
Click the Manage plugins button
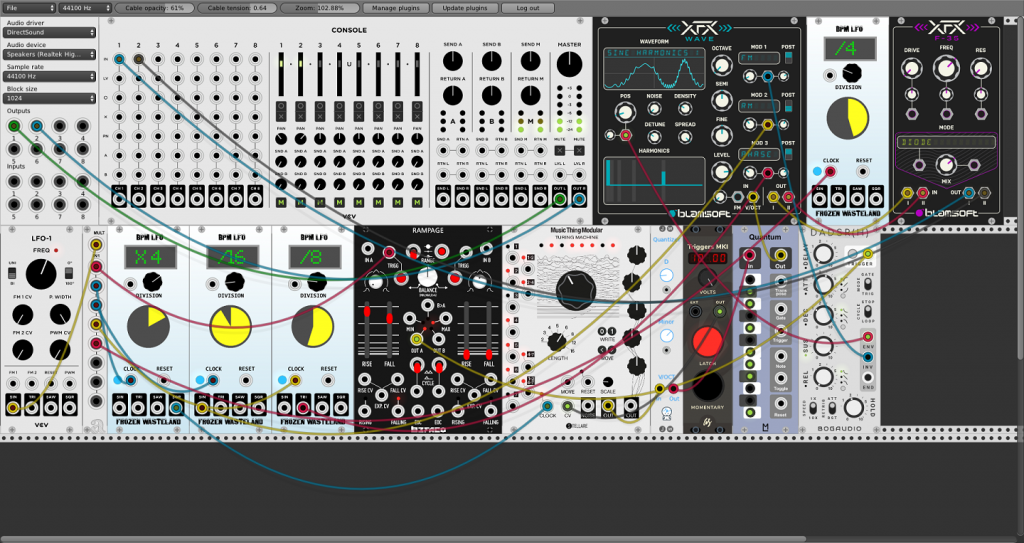[396, 8]
